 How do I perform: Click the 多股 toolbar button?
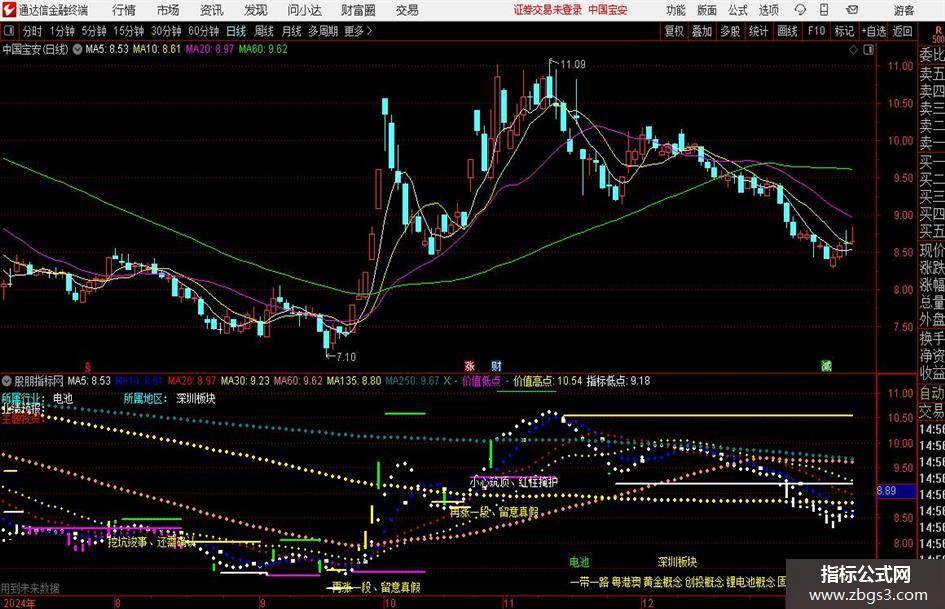click(x=730, y=31)
